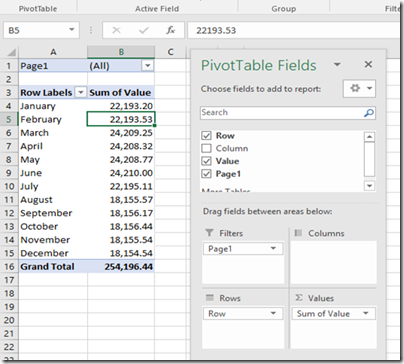Viewport: 404px width, 364px height.
Task: Uncheck the Row field checkbox
Action: 207,136
